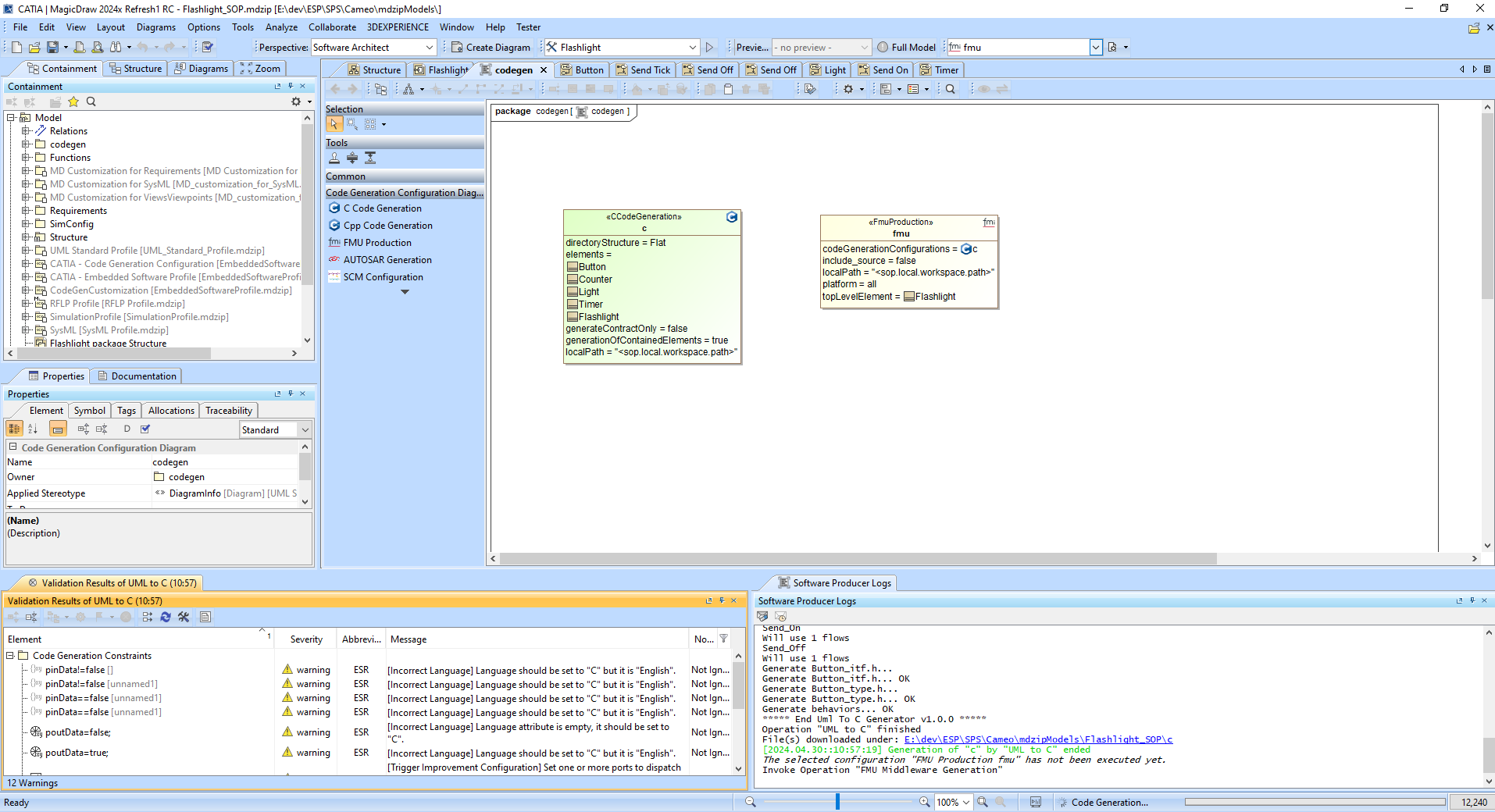Click the favorites star icon in Containment panel
Image resolution: width=1495 pixels, height=812 pixels.
coord(73,101)
